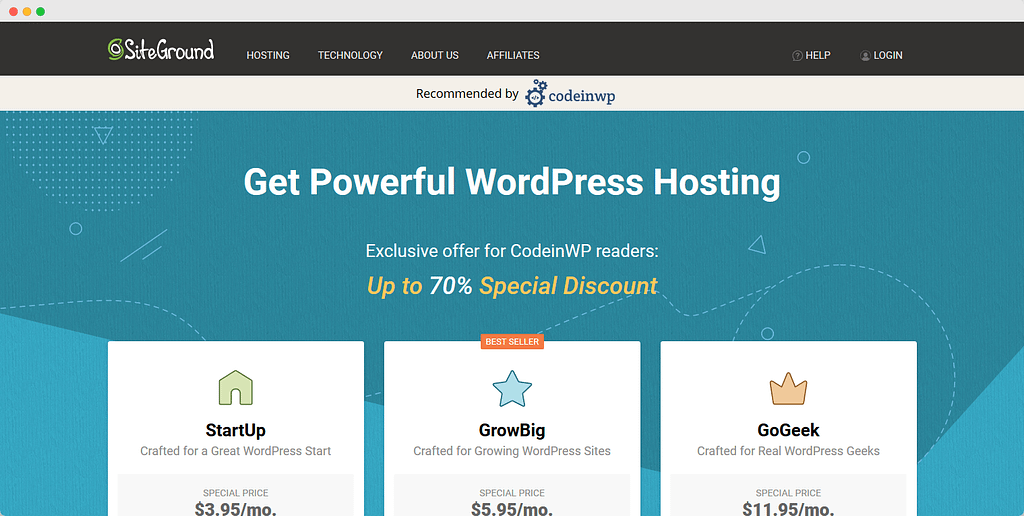Select the GrowBig plan title
1024x516 pixels.
512,430
